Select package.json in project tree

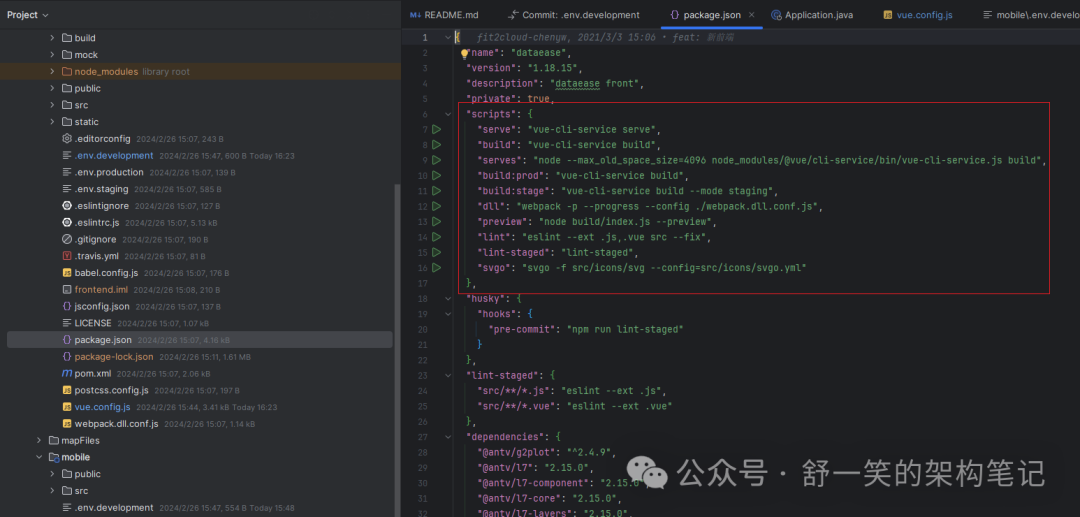pos(200,339)
